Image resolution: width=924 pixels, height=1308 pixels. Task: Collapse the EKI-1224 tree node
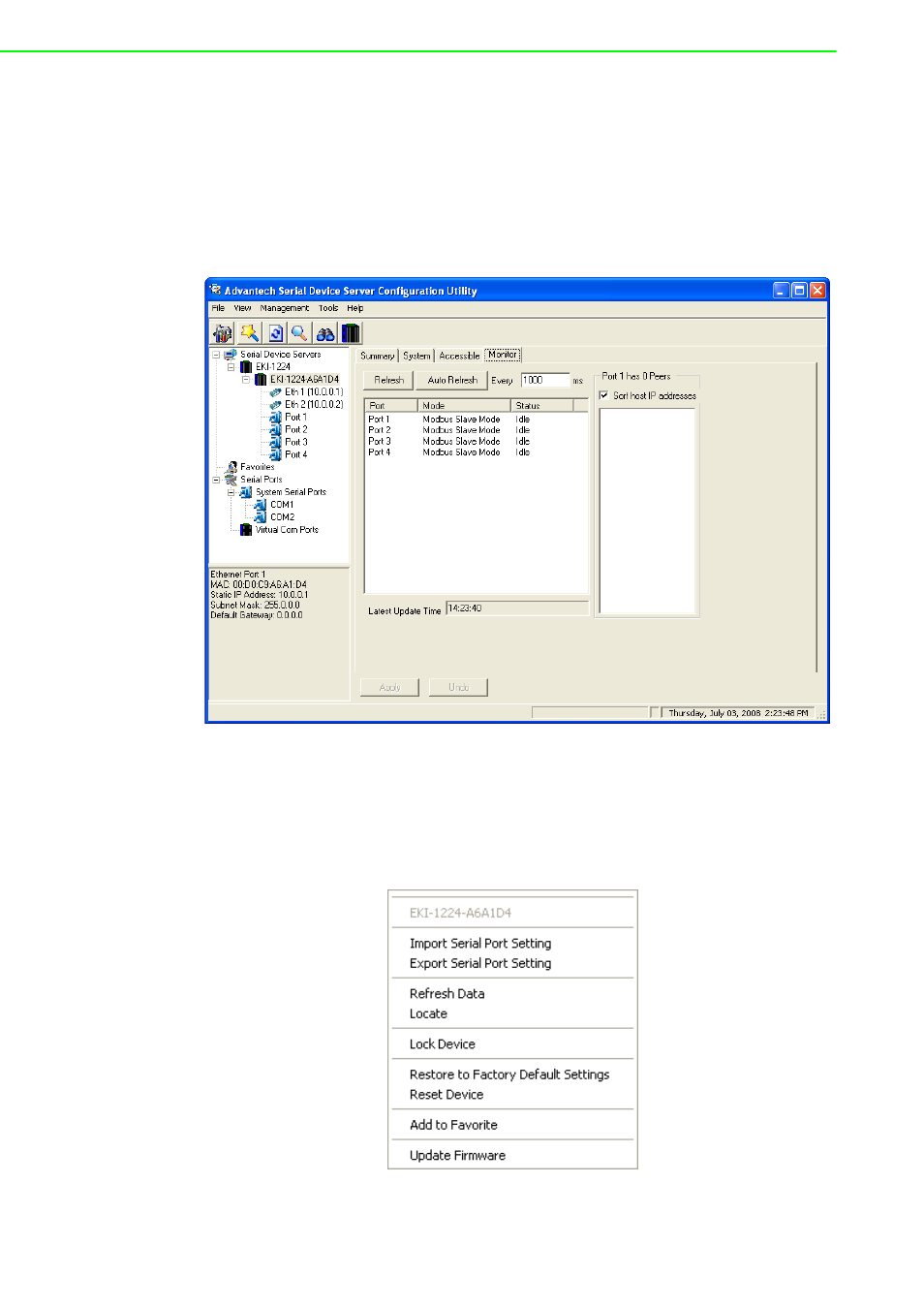(231, 367)
